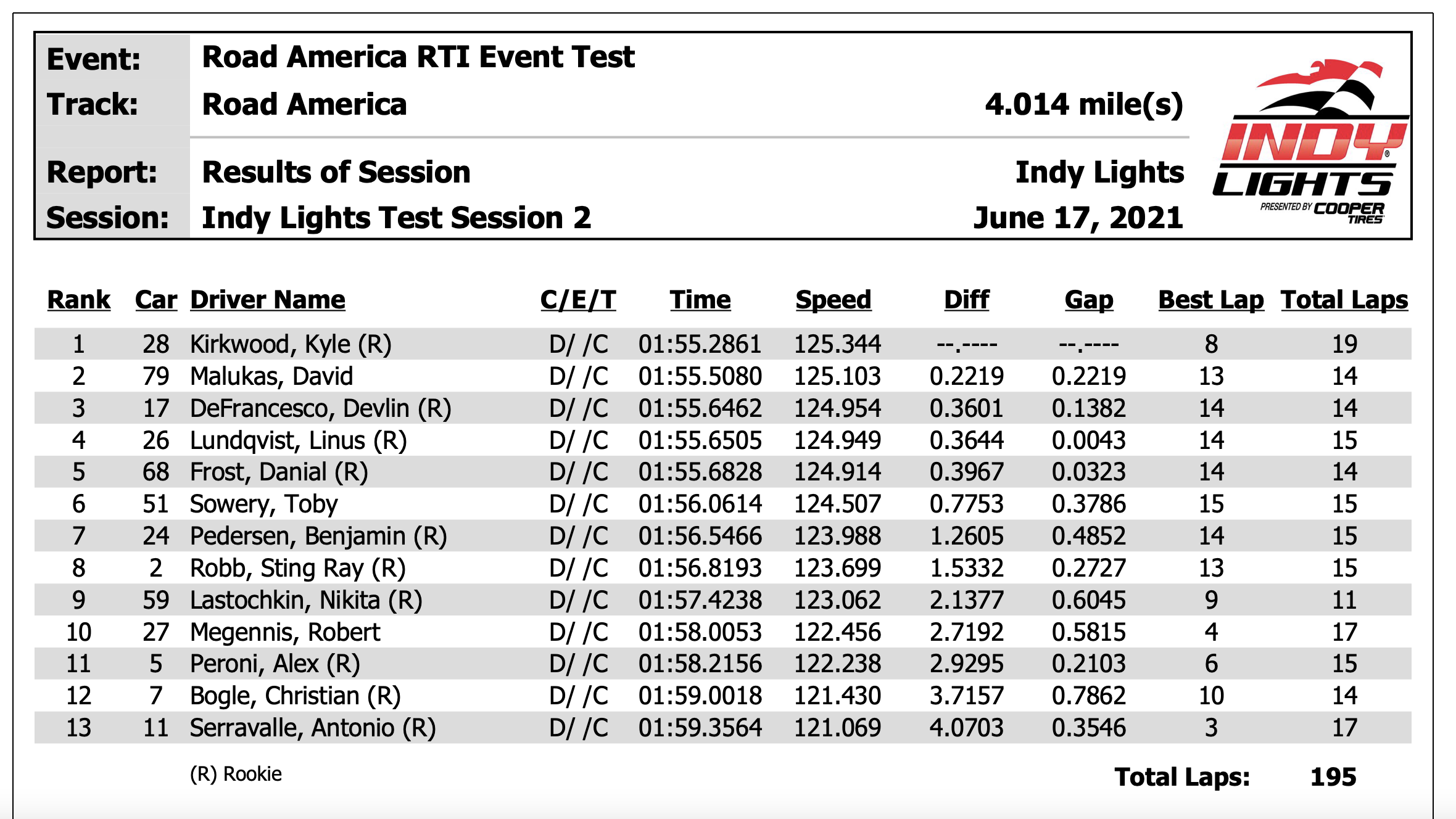Select the Kirkwood, Kyle driver row
Viewport: 1456px width, 819px height.
point(723,344)
